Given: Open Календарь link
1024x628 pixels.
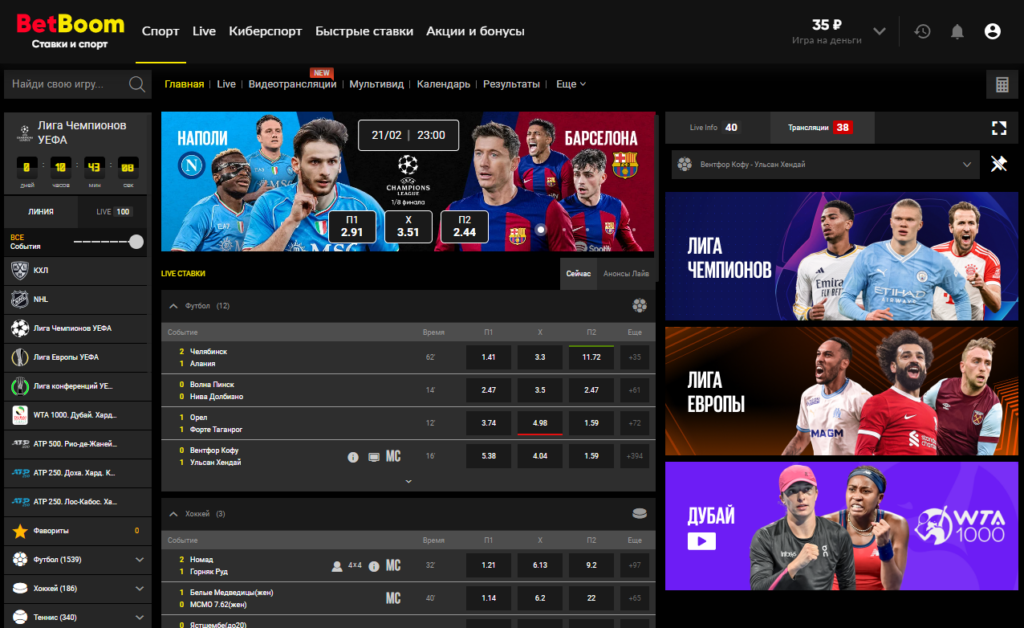Looking at the screenshot, I should [x=443, y=84].
